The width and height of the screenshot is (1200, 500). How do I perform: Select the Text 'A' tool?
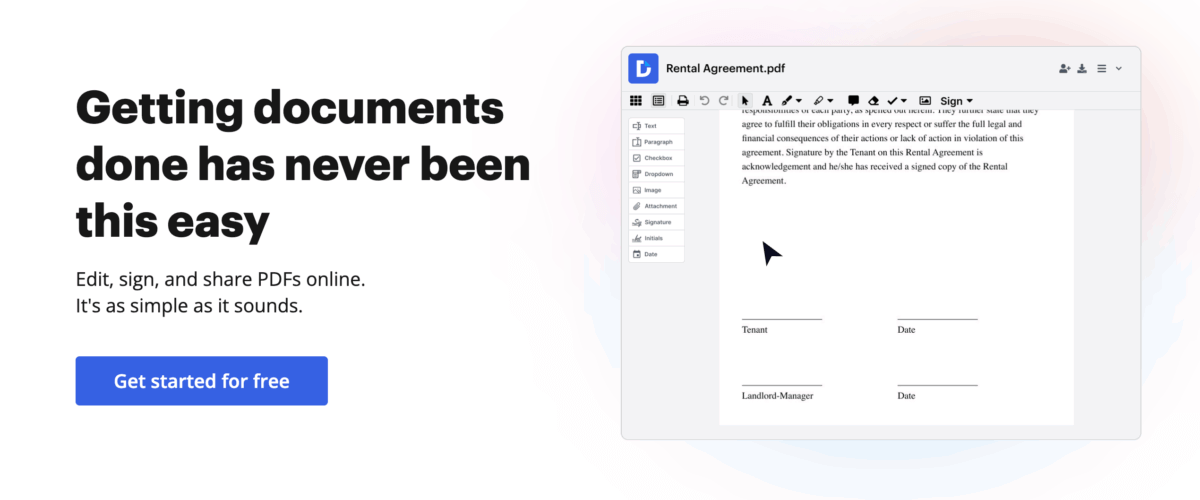(767, 101)
